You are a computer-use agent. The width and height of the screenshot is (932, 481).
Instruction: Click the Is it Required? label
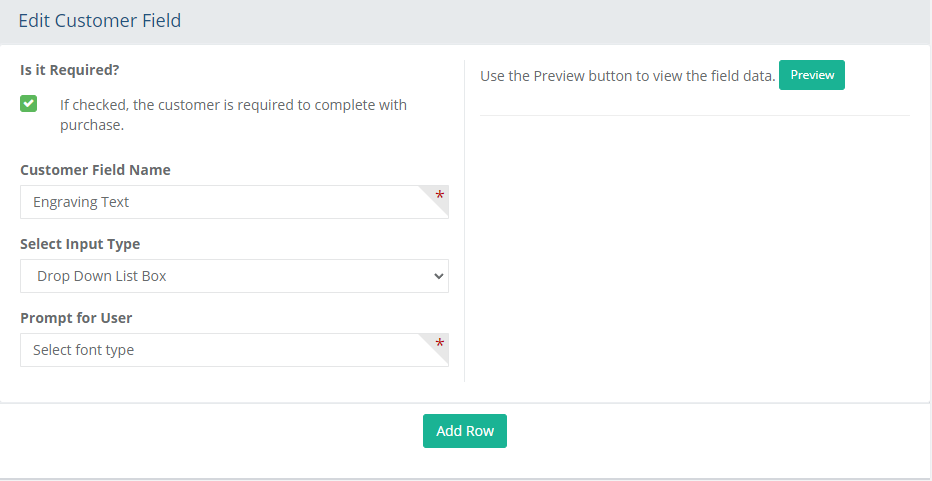(70, 70)
